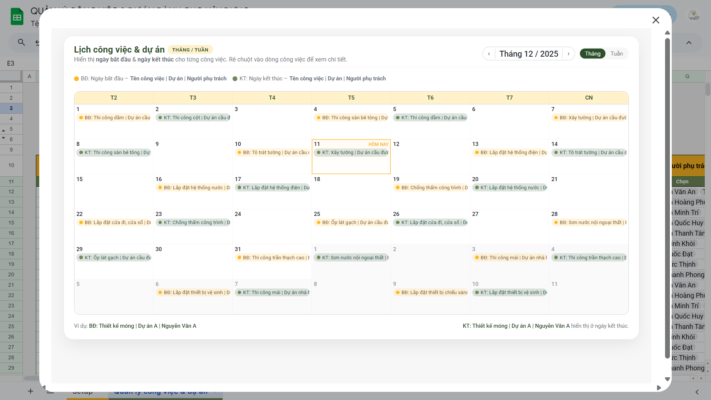Click the T2 column header
711x400 pixels.
[x=113, y=98]
